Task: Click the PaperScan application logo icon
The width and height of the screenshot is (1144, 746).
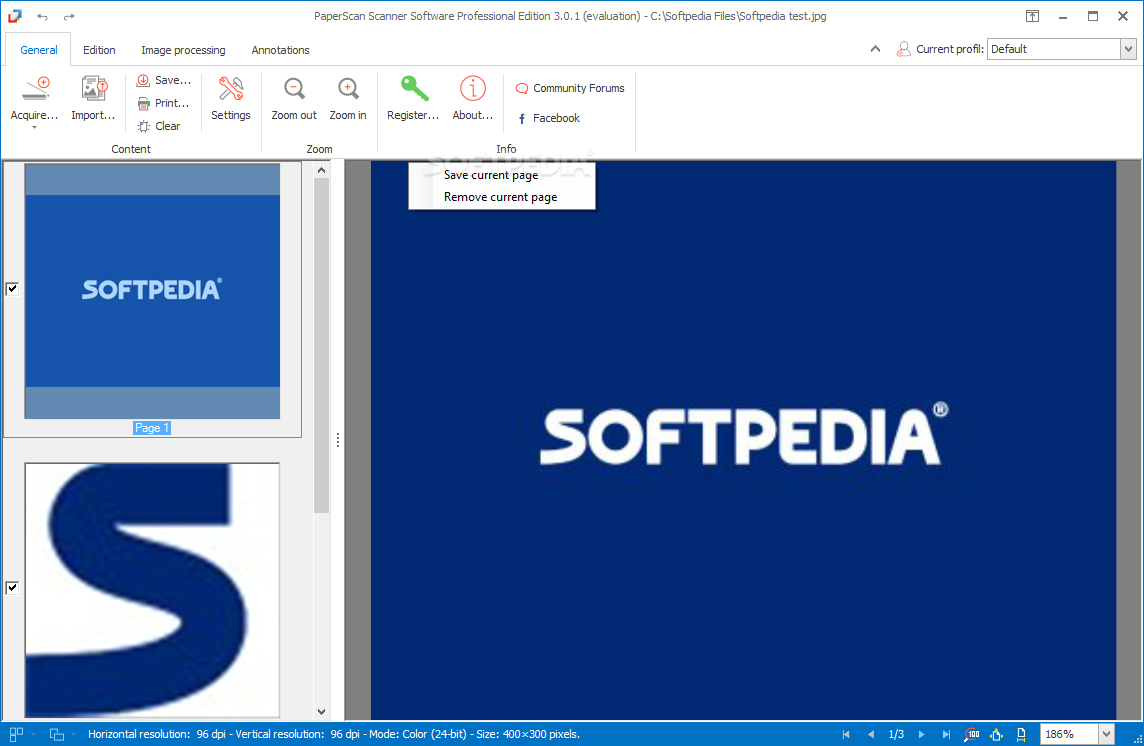Action: [15, 15]
